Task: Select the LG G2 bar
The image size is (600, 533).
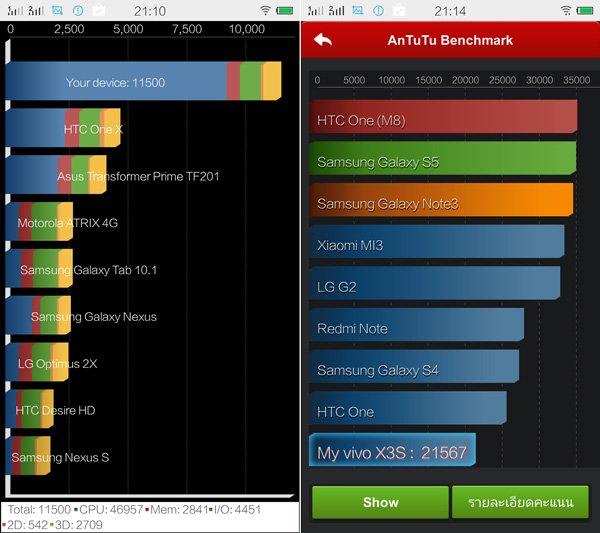Action: 435,283
